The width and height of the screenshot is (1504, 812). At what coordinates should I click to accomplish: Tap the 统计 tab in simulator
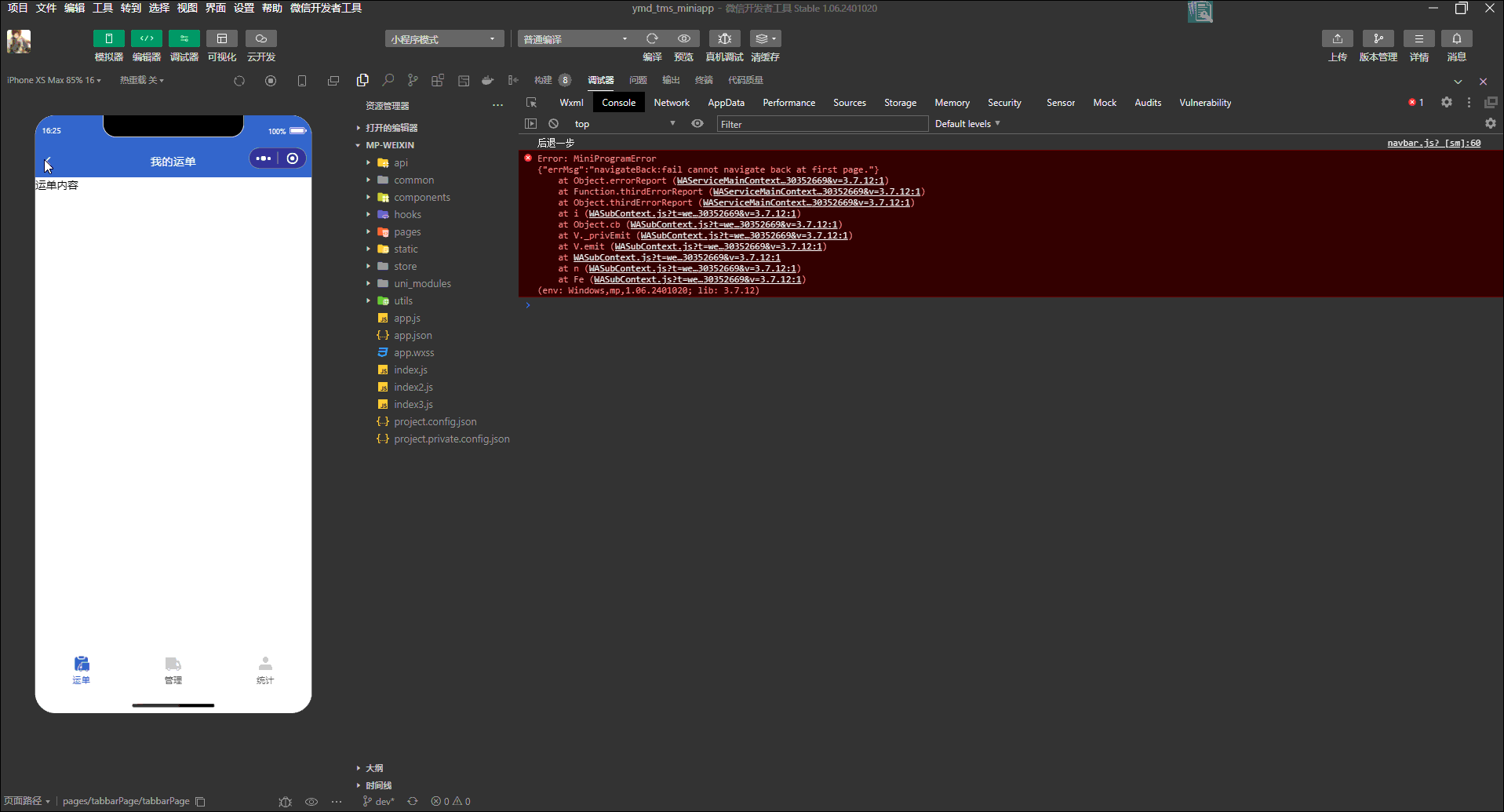click(265, 671)
